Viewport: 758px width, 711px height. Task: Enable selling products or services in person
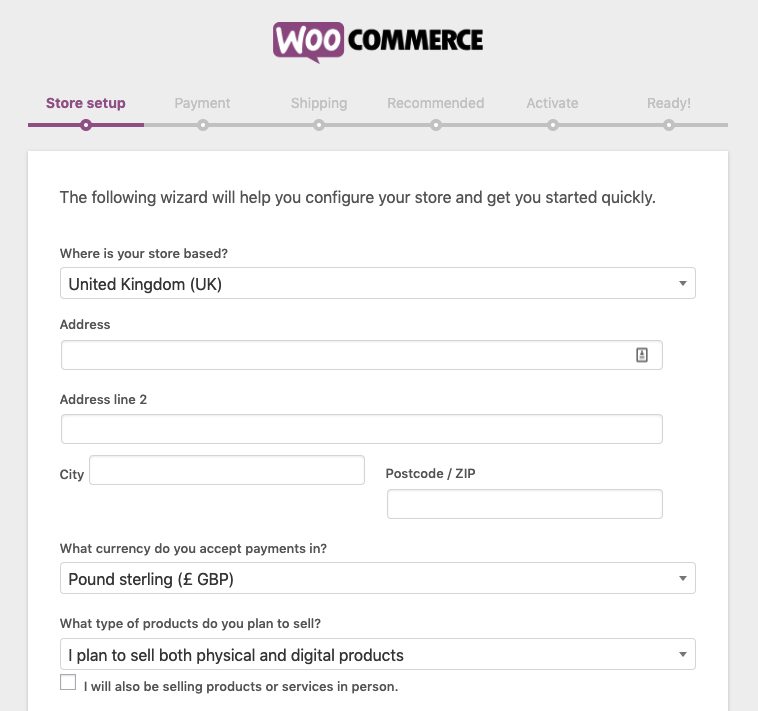click(x=68, y=683)
